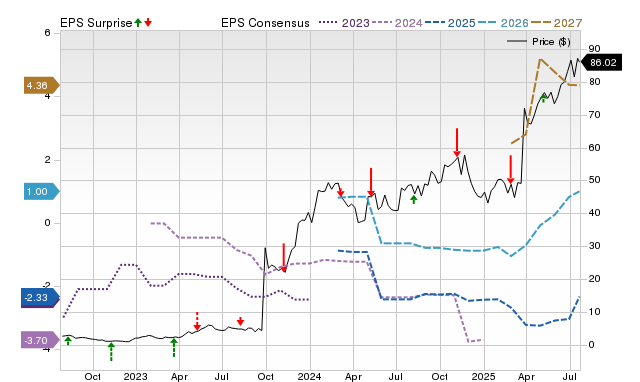This screenshot has height=382, width=640.
Task: Click the tall red surprise arrow near May 2024
Action: tap(371, 182)
